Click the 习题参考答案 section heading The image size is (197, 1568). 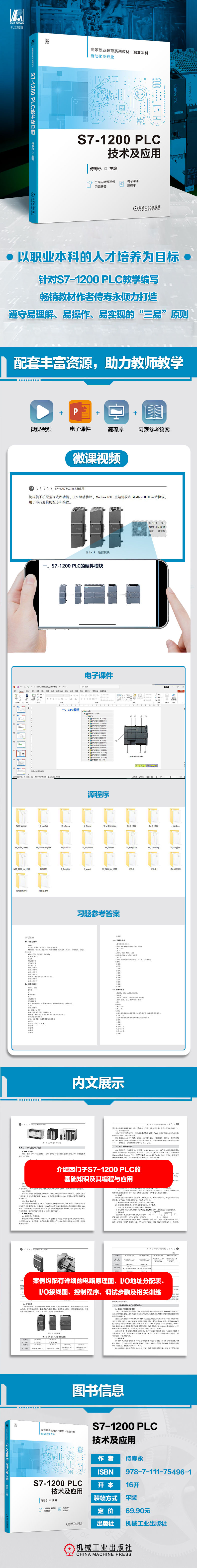98,914
